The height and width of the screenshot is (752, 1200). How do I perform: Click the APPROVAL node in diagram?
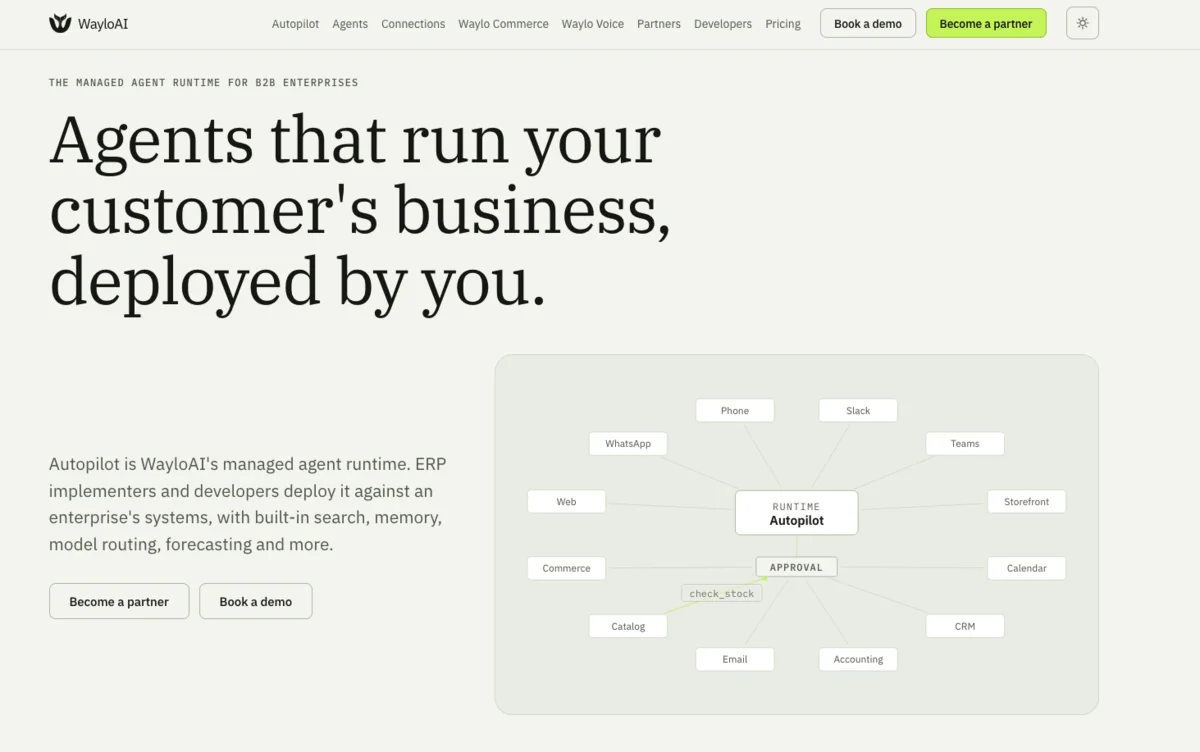click(796, 567)
